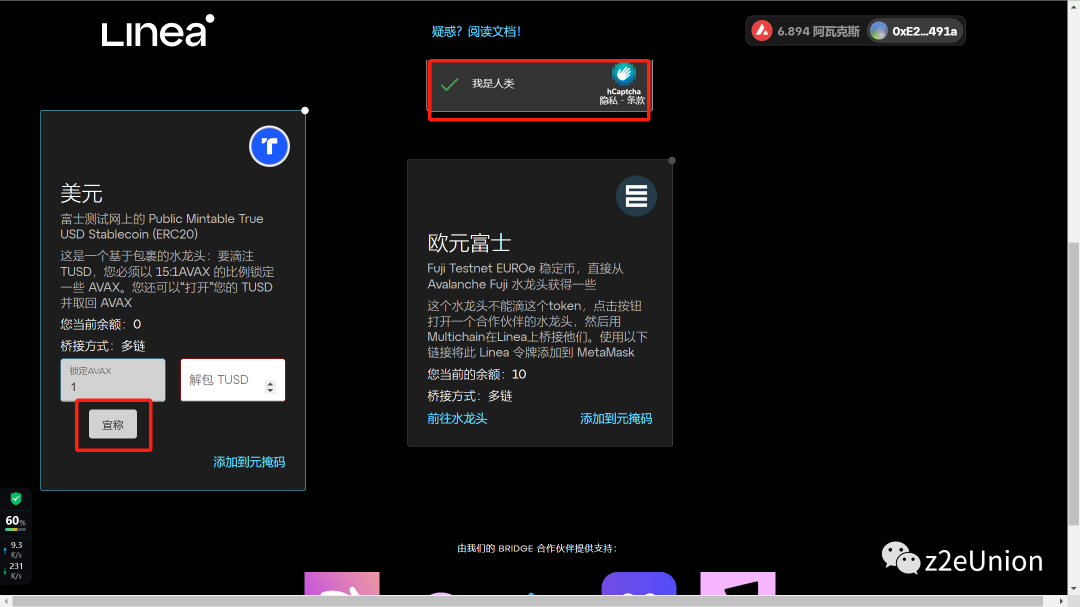
Task: Click the colorful wallet avatar next to 0xE2...491a
Action: point(879,30)
